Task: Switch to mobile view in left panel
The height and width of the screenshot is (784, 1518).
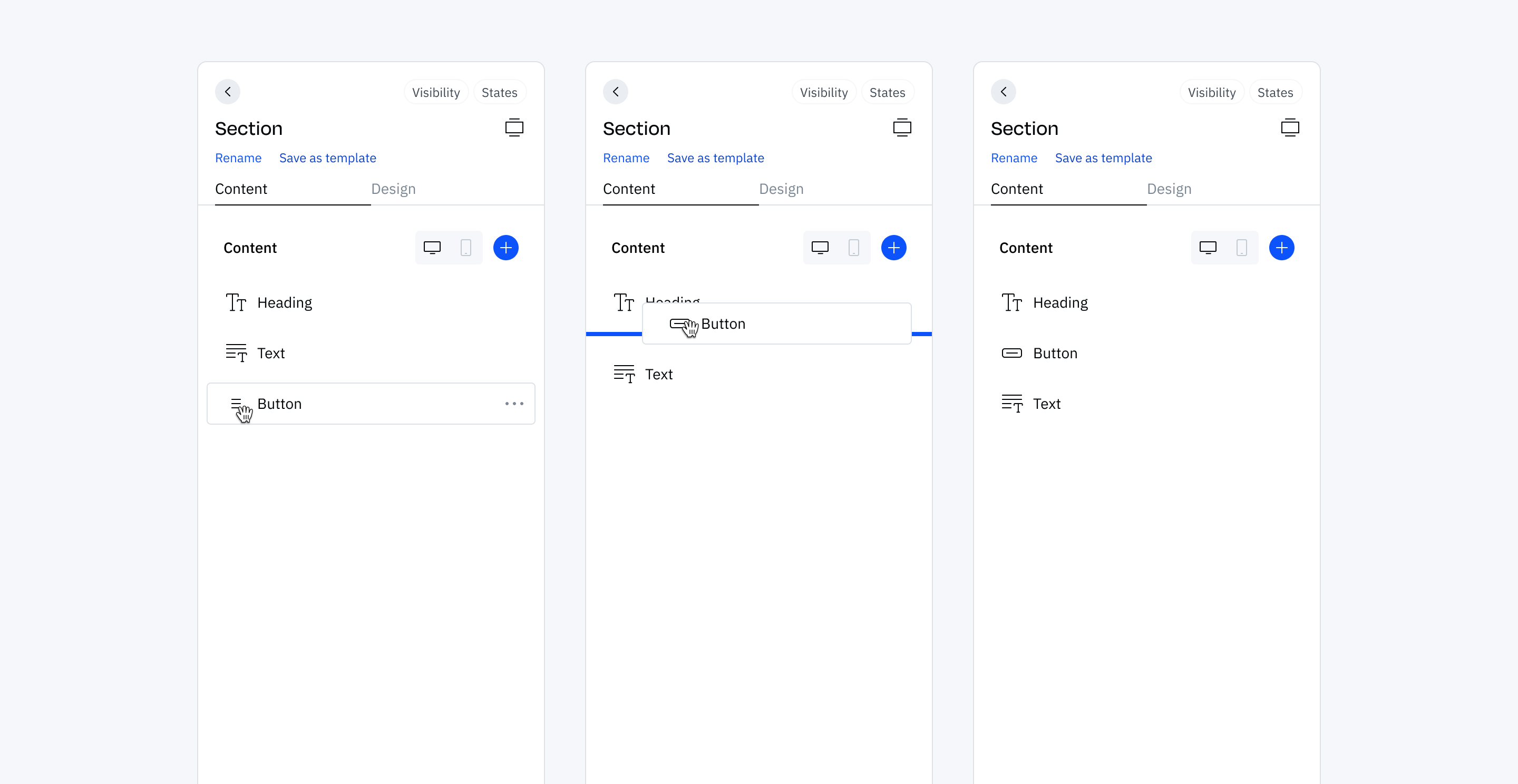Action: click(465, 248)
